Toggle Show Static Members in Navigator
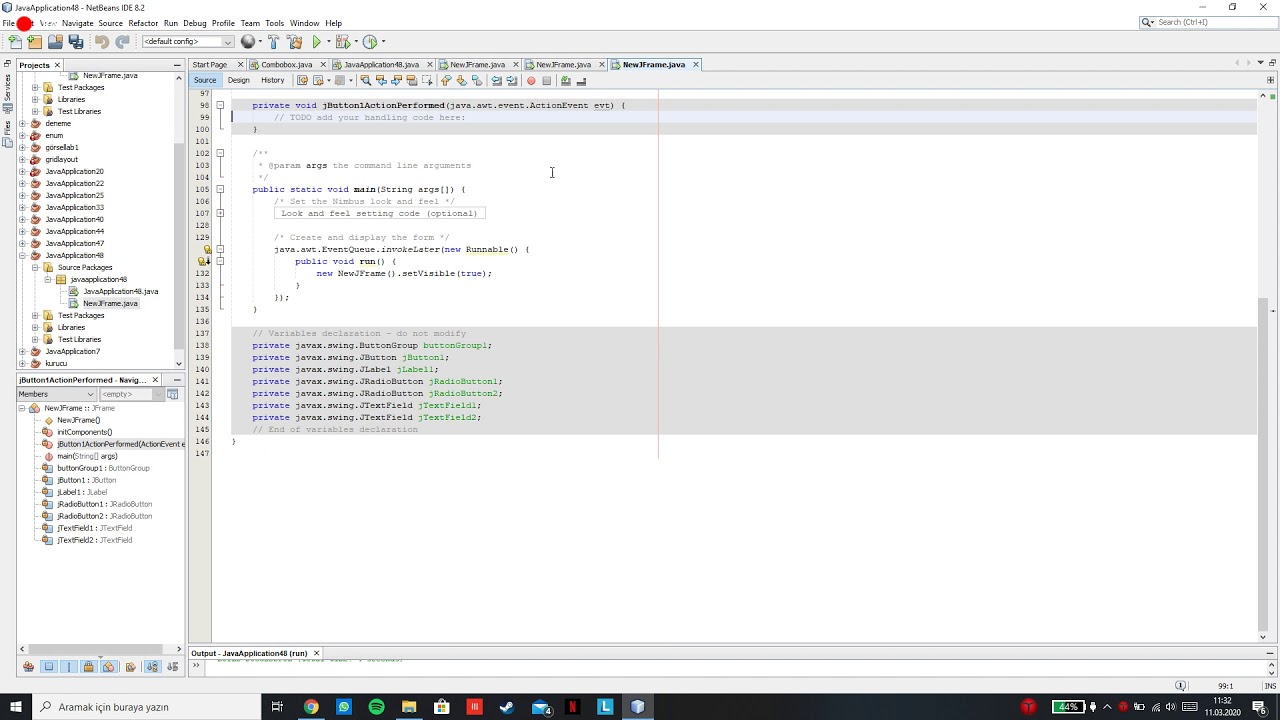1280x720 pixels. click(x=69, y=667)
